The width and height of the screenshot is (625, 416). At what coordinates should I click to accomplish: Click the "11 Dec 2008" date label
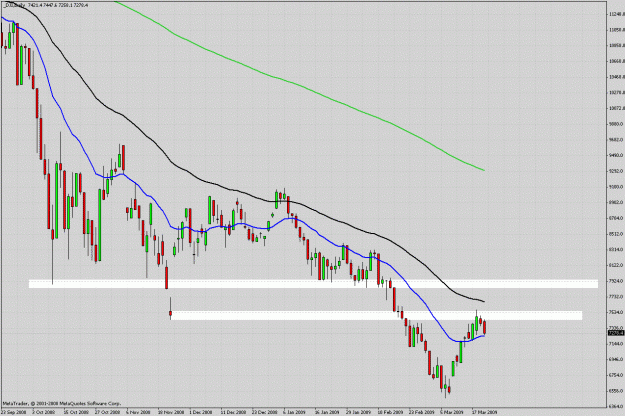click(x=234, y=412)
